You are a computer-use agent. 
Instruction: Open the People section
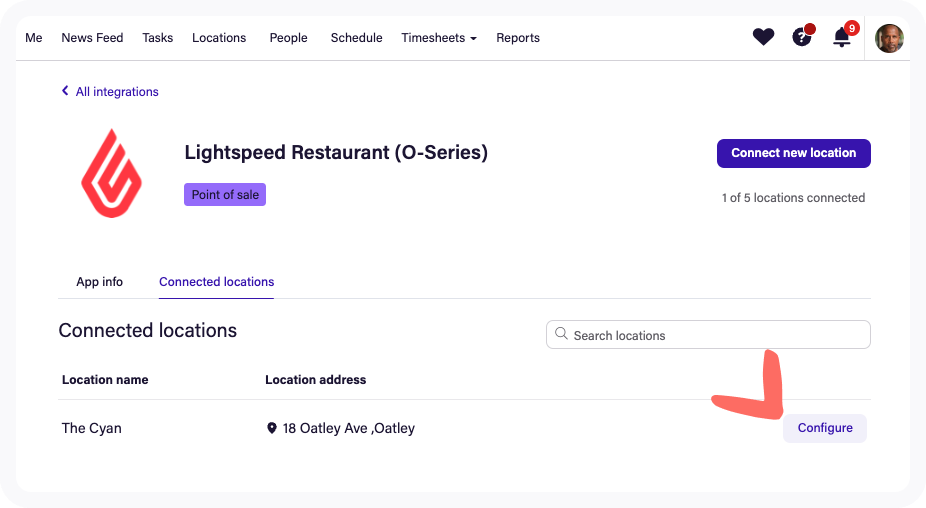tap(288, 38)
